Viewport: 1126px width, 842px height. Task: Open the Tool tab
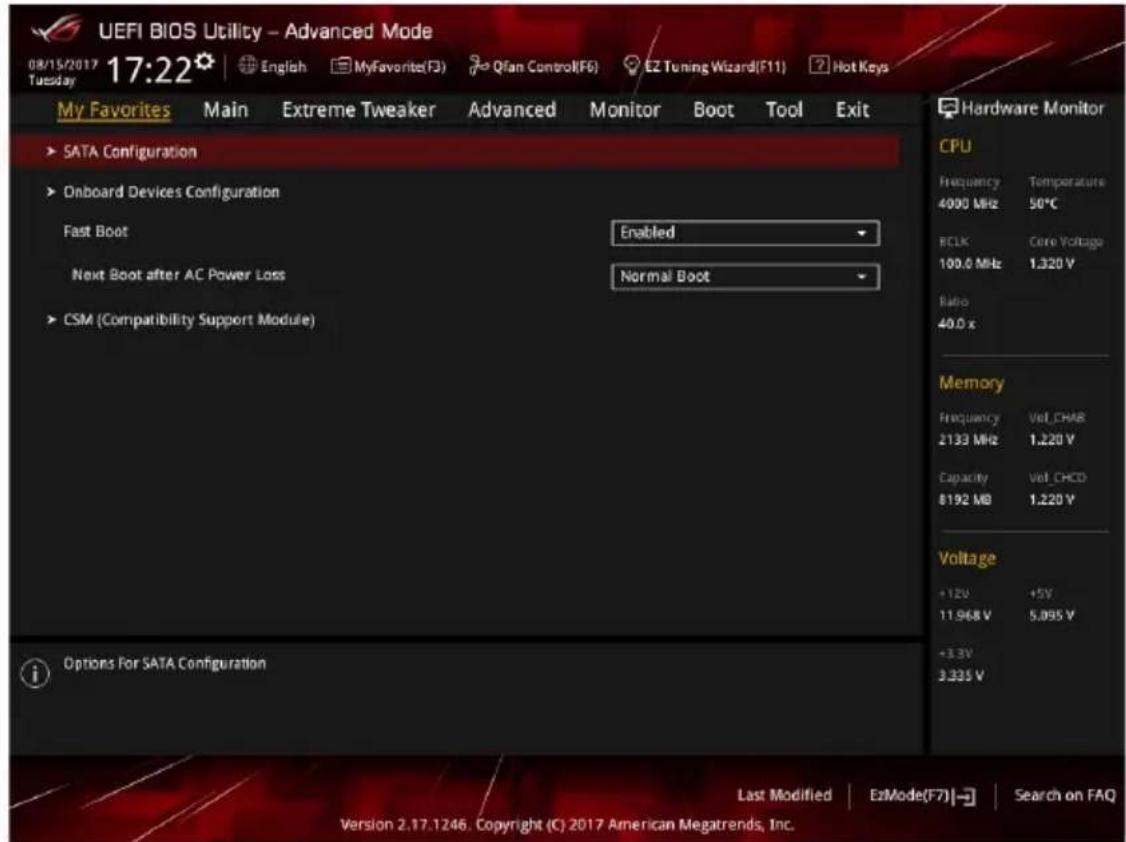[x=783, y=110]
